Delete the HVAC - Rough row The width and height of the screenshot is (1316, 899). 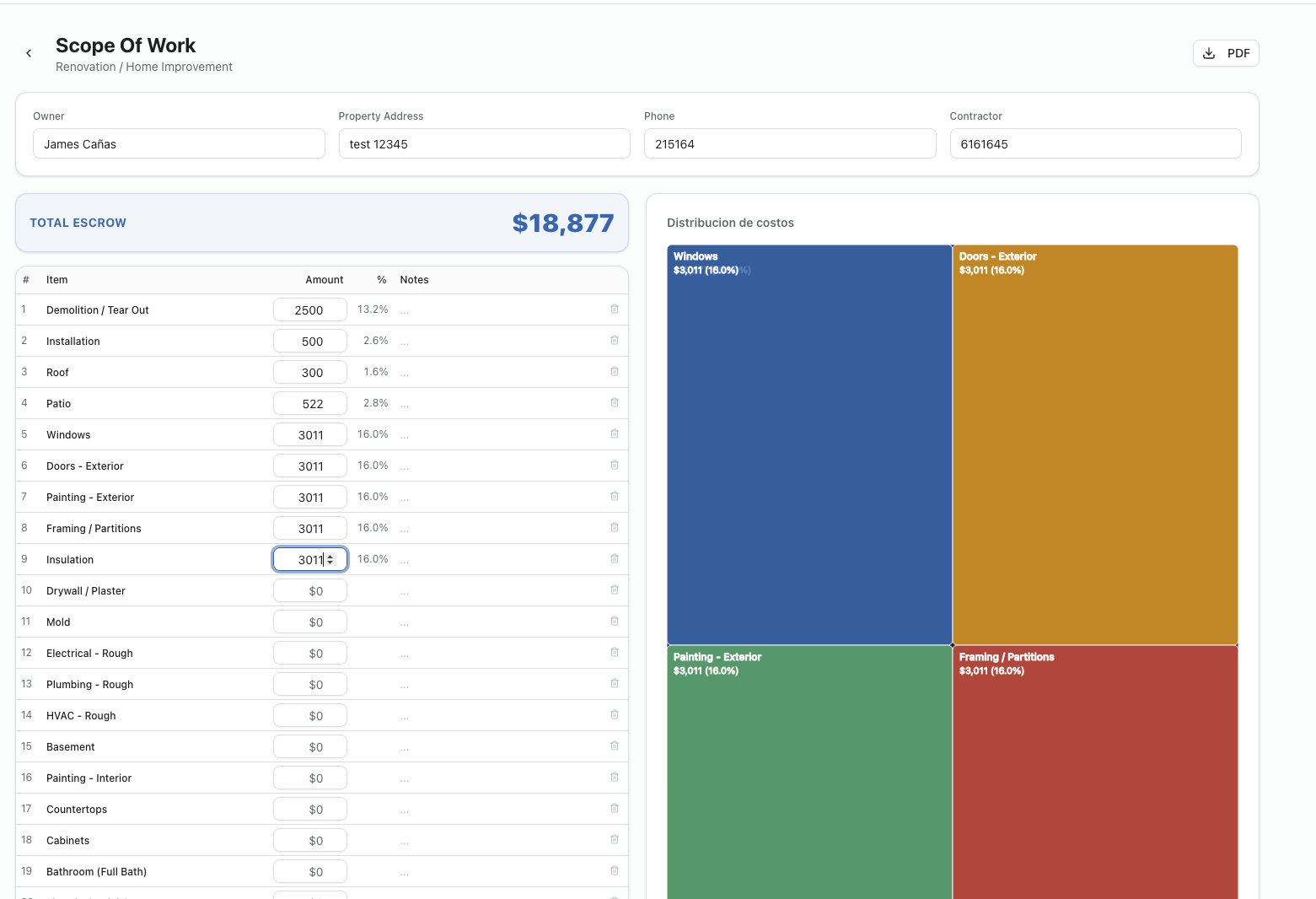point(615,715)
